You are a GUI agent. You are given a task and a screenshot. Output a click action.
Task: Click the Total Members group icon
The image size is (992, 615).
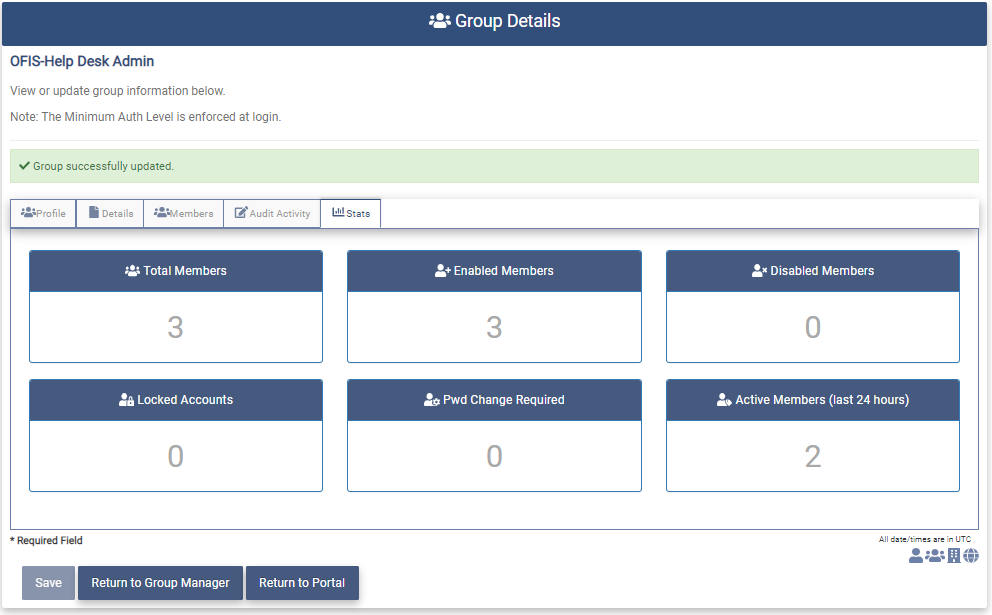tap(132, 271)
